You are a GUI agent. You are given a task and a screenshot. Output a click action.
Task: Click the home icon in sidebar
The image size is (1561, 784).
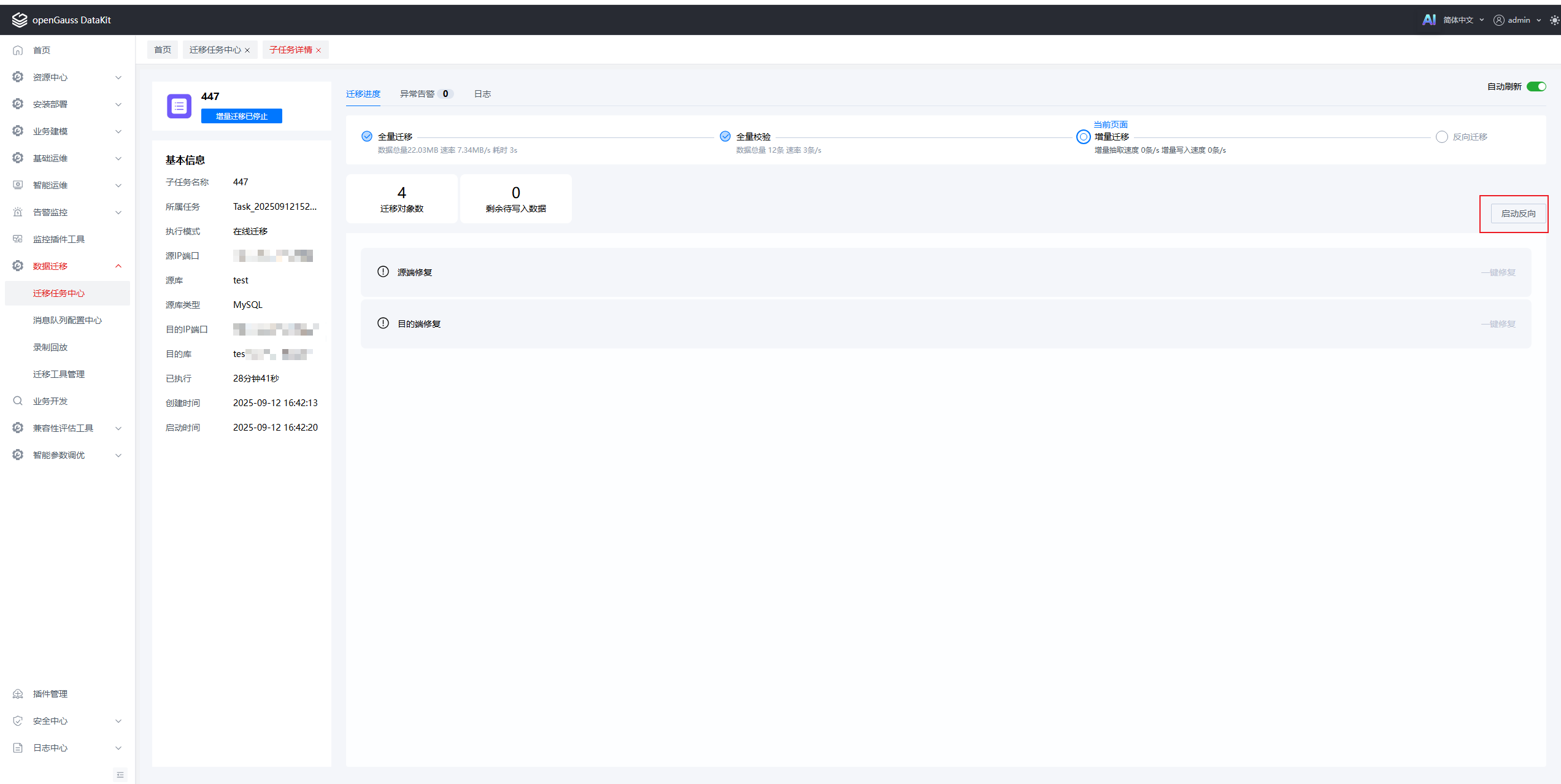click(18, 50)
